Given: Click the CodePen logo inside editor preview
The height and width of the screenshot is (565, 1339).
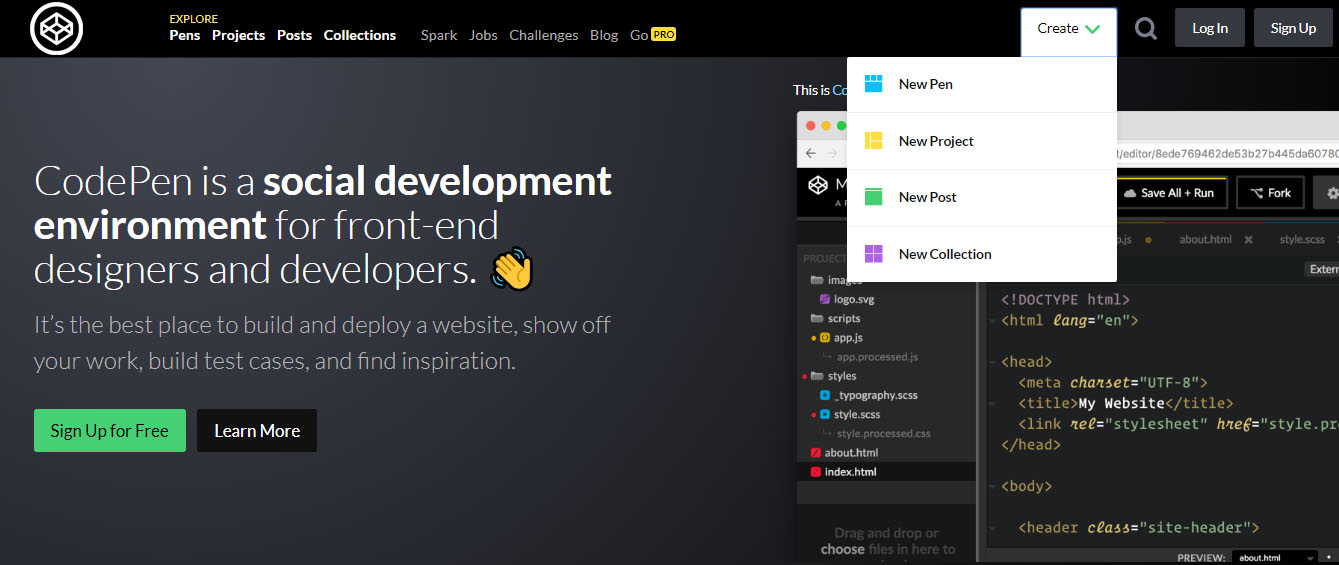Looking at the screenshot, I should 818,185.
